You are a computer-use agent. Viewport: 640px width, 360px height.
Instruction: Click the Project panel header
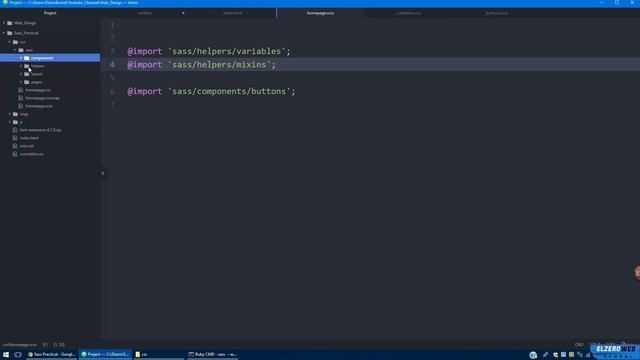pos(50,13)
